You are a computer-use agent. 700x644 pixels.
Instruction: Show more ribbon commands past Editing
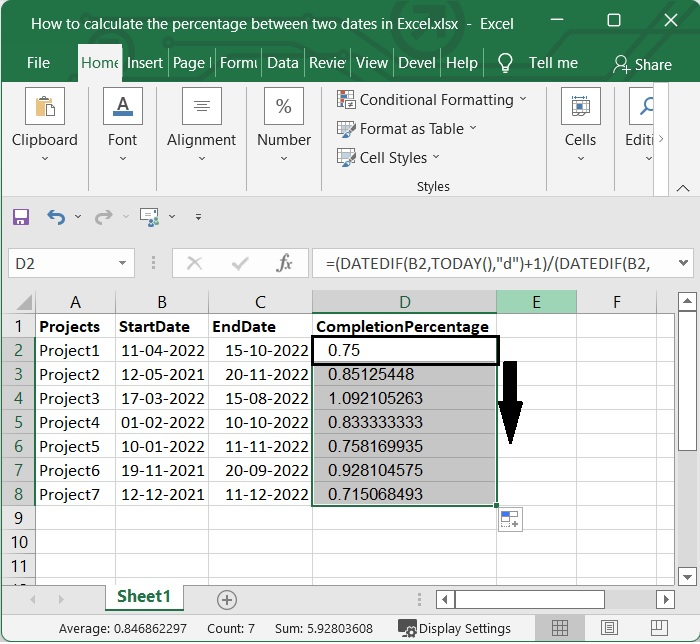click(661, 139)
